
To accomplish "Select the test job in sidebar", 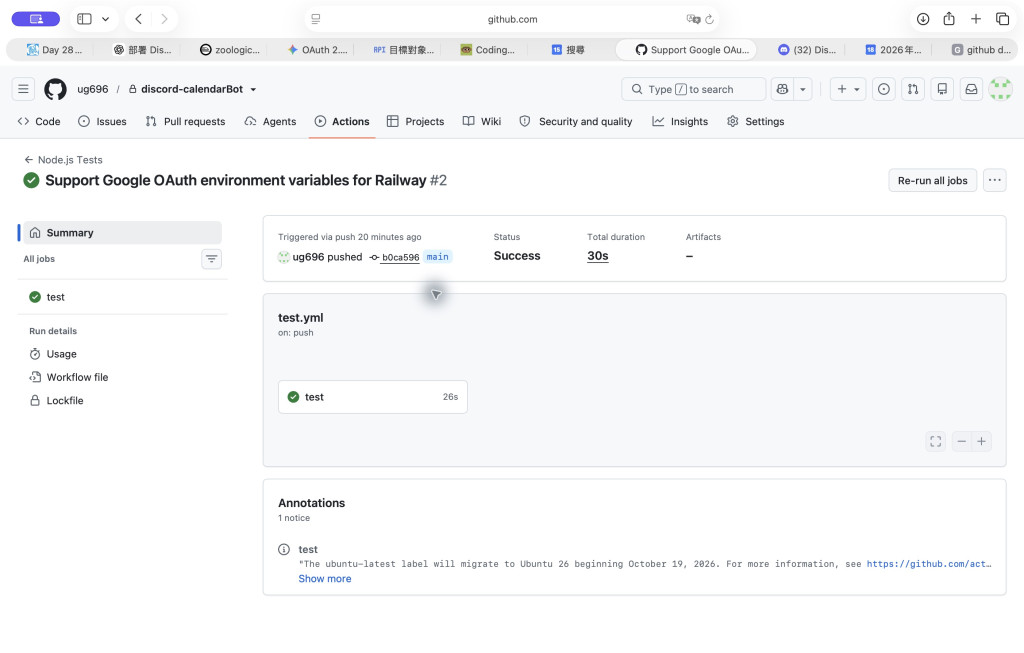I will click(123, 297).
